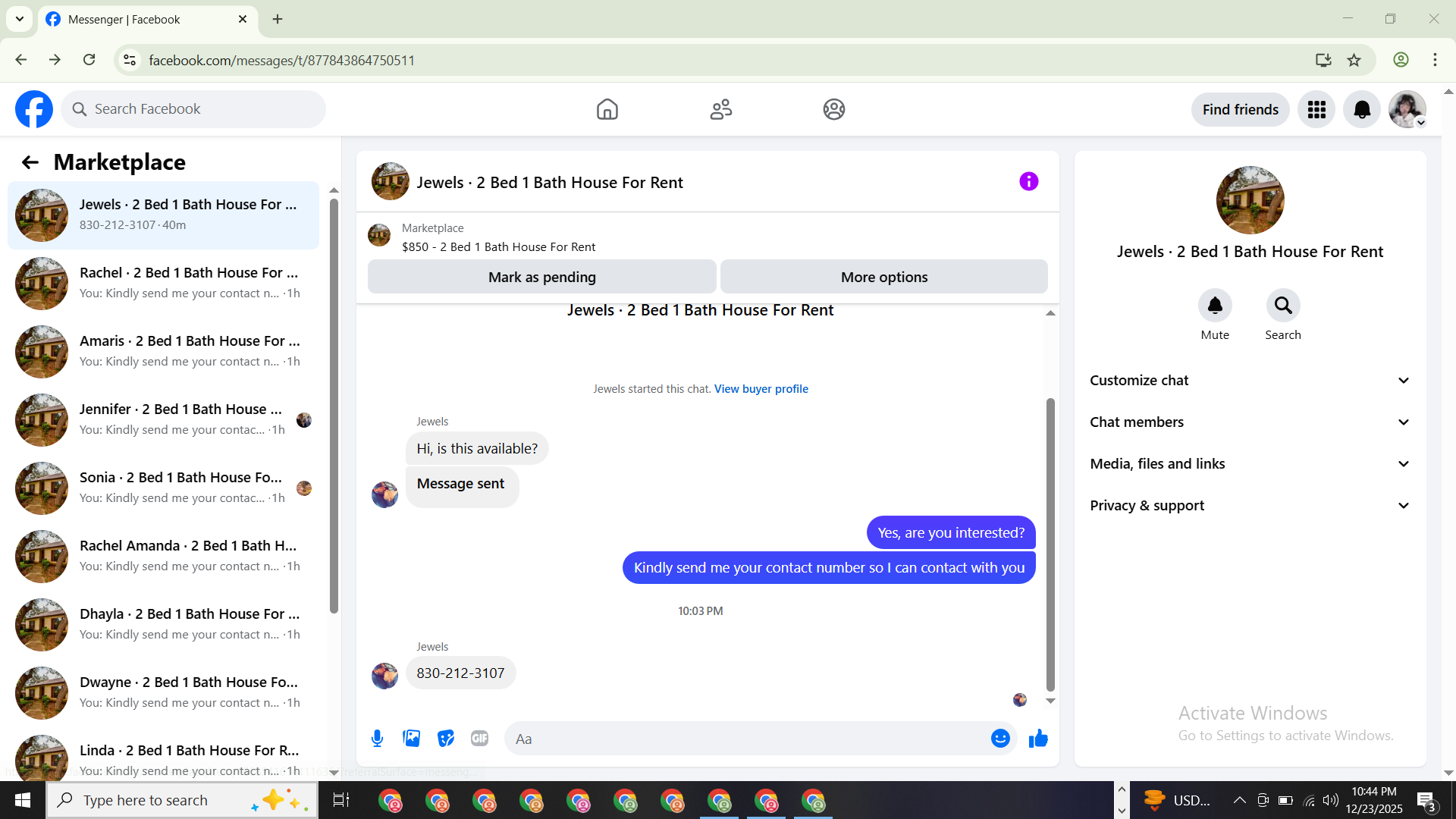Send a thumbs-up like
1456x819 pixels.
tap(1038, 739)
